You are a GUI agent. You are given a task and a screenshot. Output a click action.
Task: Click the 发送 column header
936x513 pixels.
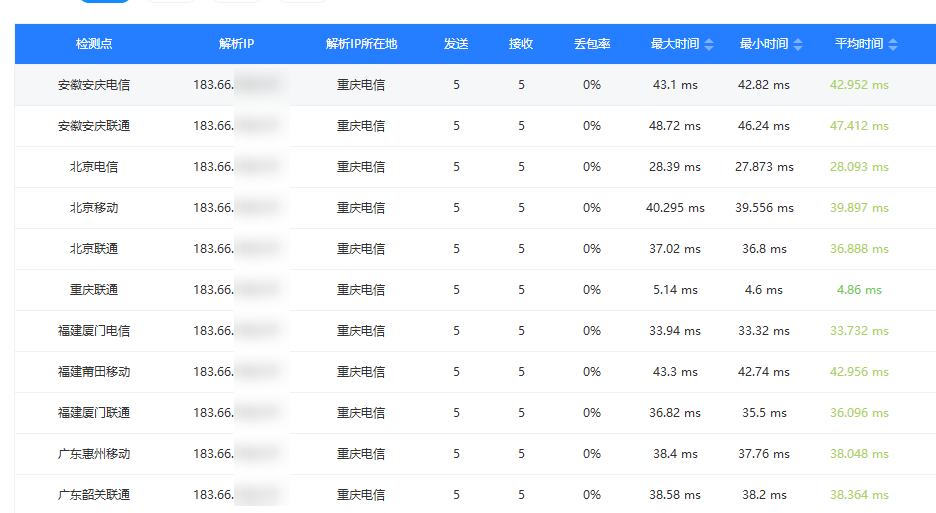pyautogui.click(x=456, y=44)
